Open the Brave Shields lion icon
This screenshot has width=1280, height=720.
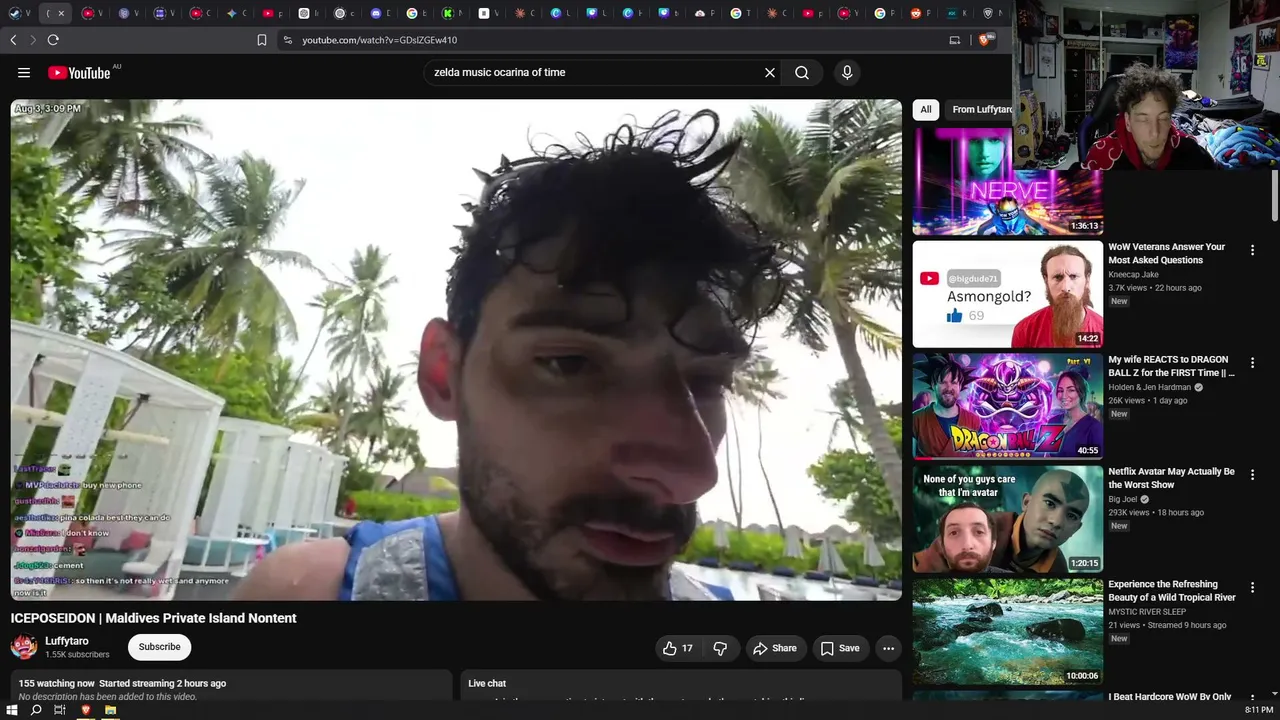[x=985, y=40]
